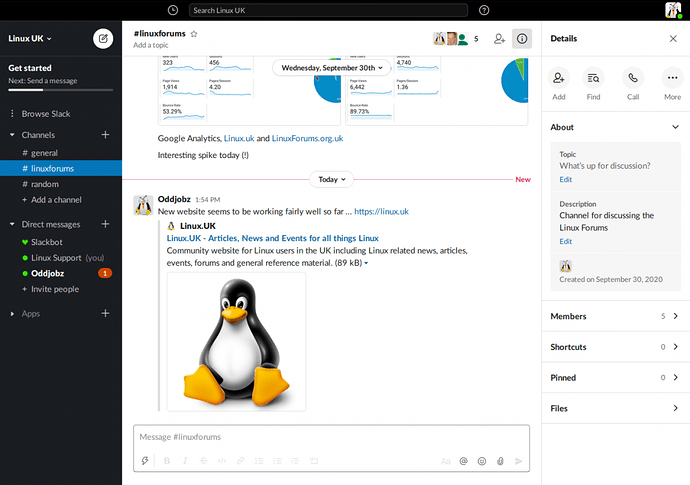Compose a new message with pencil icon

tap(103, 39)
